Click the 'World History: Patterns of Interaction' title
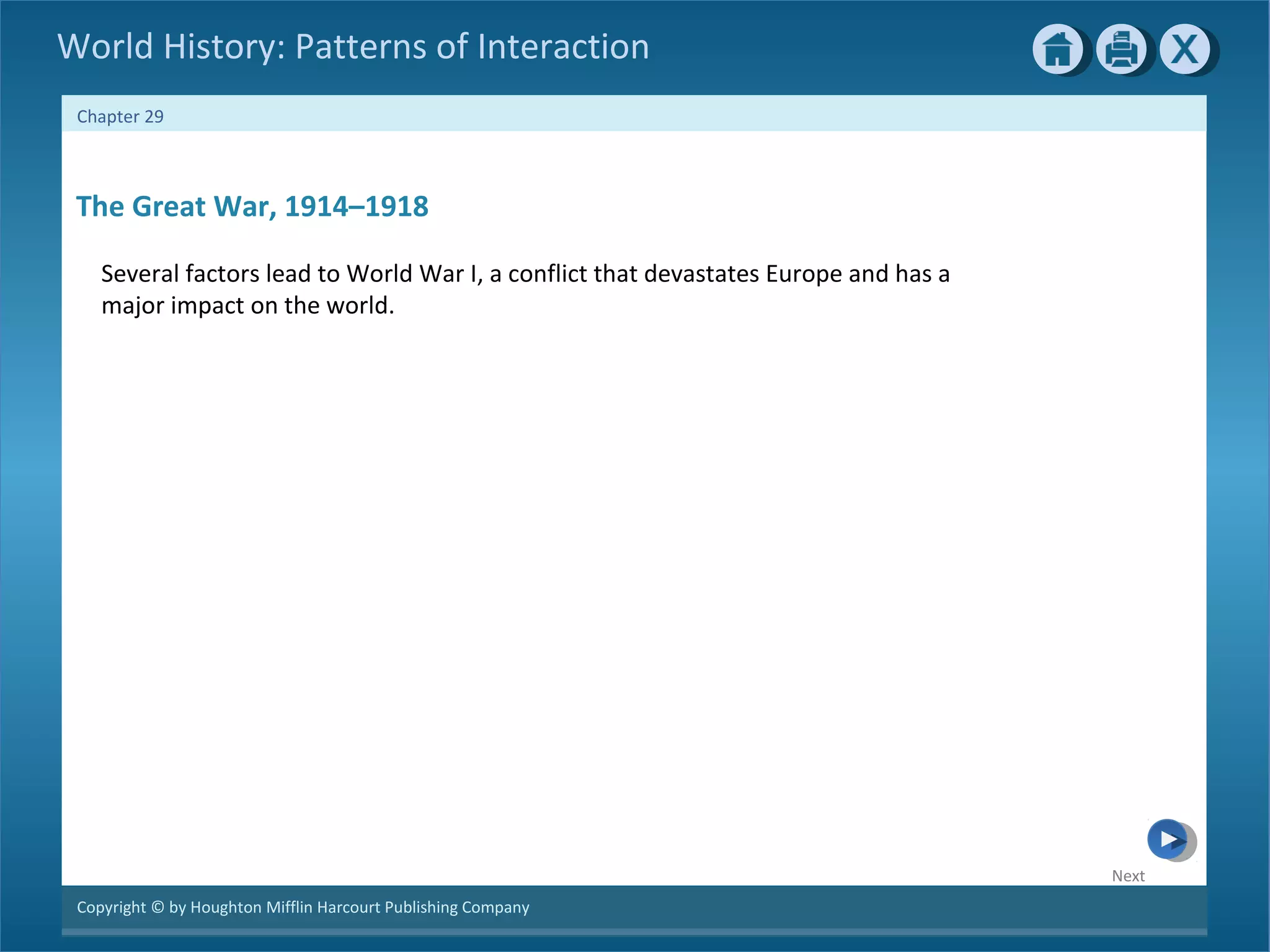 [x=353, y=46]
